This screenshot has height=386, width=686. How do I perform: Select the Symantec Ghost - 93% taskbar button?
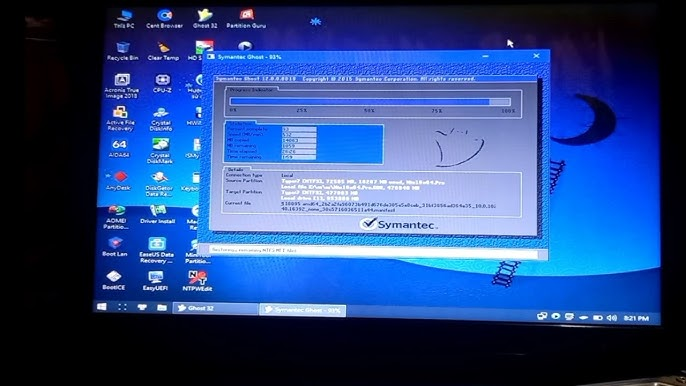pos(302,310)
